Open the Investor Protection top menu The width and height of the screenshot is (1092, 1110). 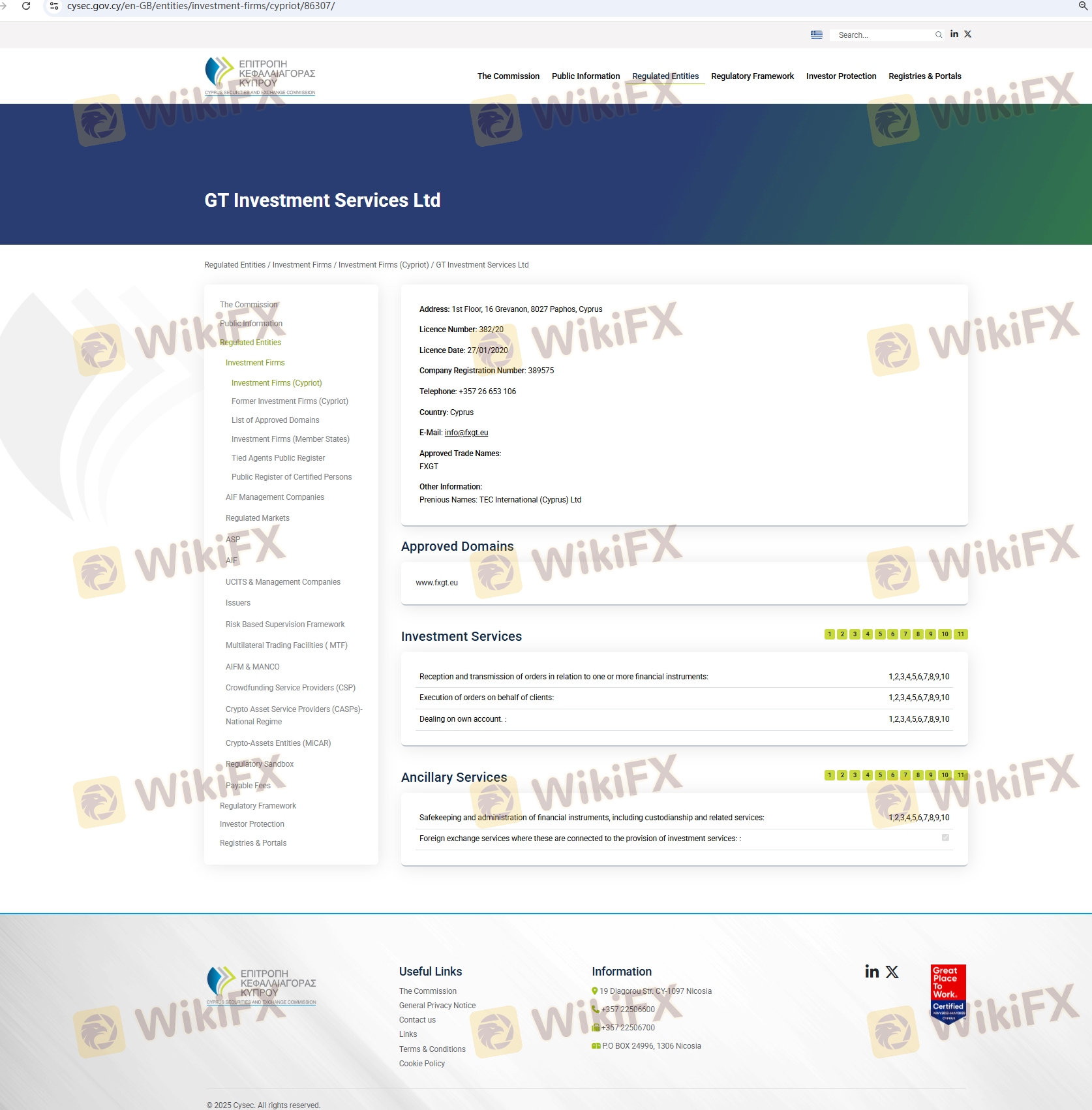(841, 76)
